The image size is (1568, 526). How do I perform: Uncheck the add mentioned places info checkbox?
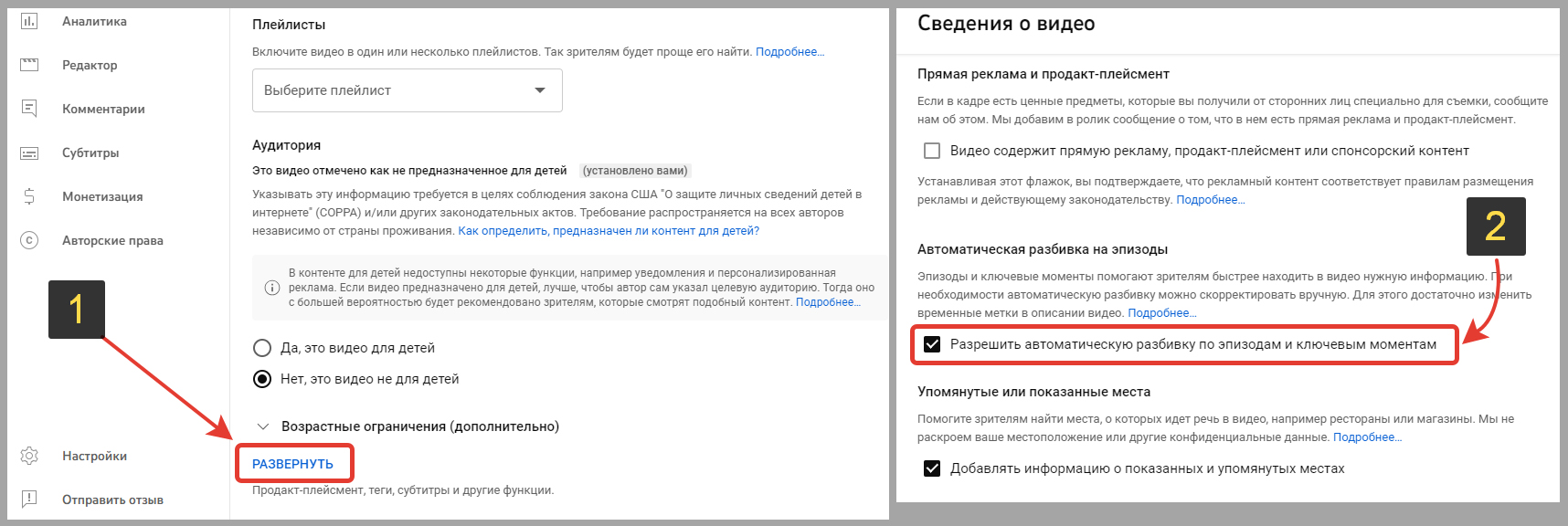[x=932, y=468]
